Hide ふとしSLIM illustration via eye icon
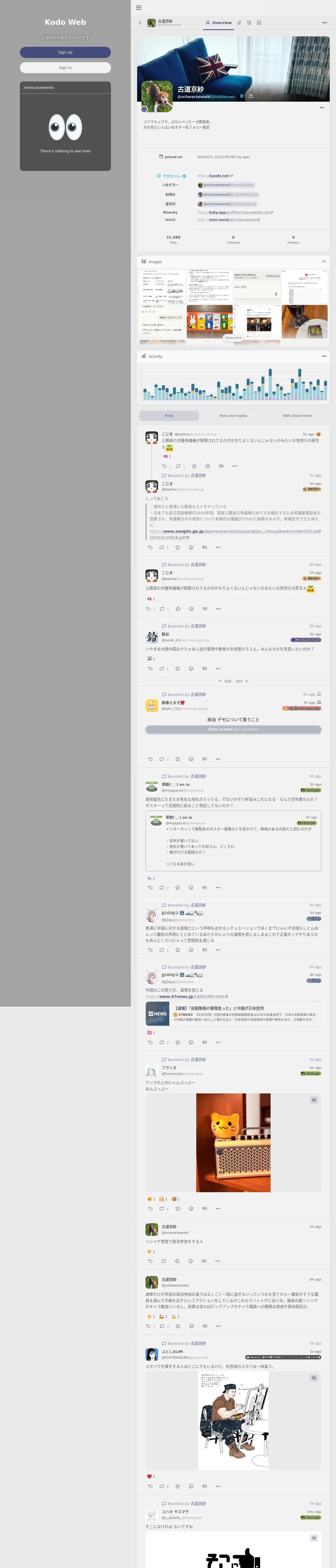The width and height of the screenshot is (336, 1568). coord(314,1377)
